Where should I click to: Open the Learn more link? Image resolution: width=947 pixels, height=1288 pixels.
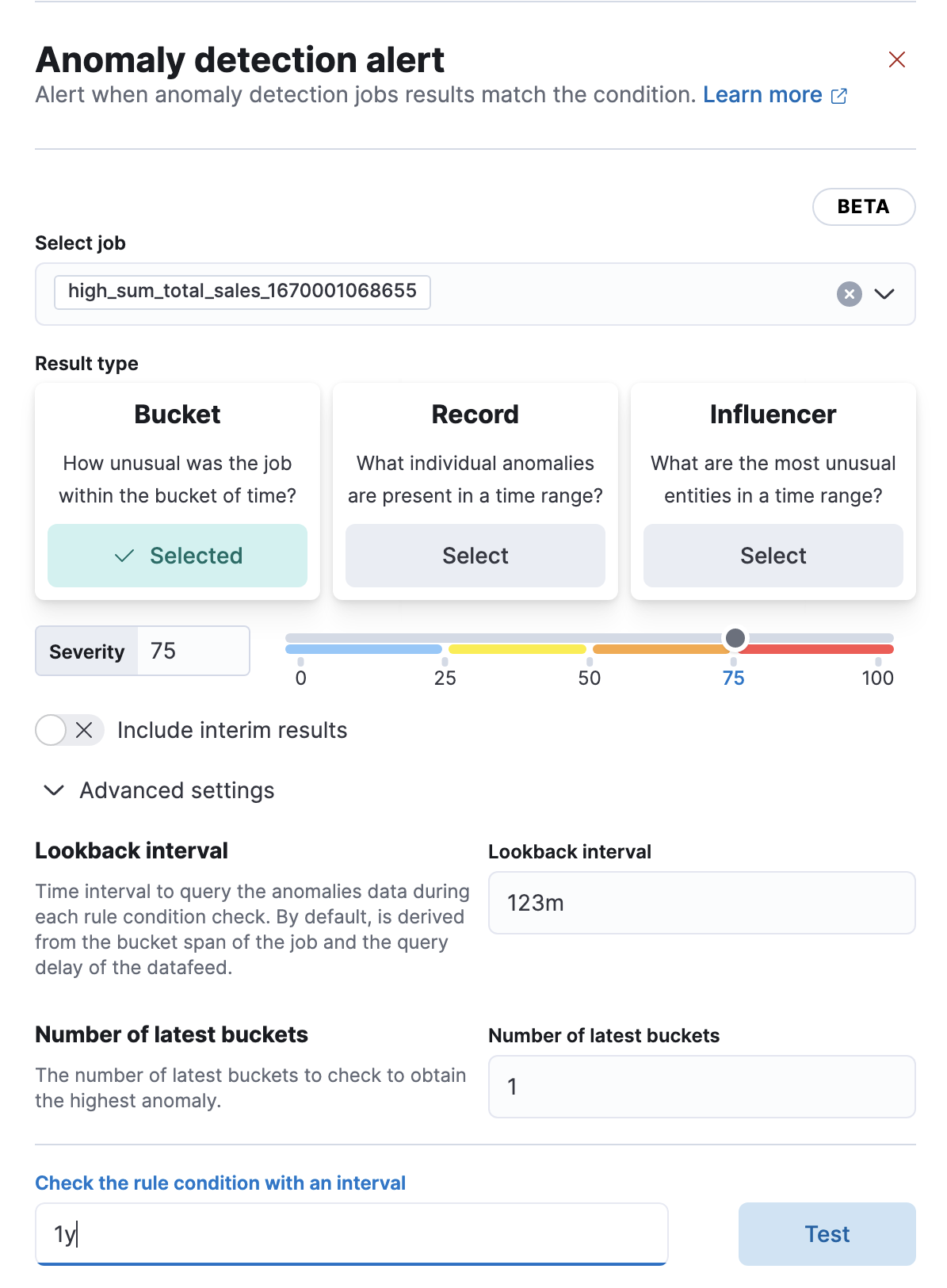click(762, 95)
